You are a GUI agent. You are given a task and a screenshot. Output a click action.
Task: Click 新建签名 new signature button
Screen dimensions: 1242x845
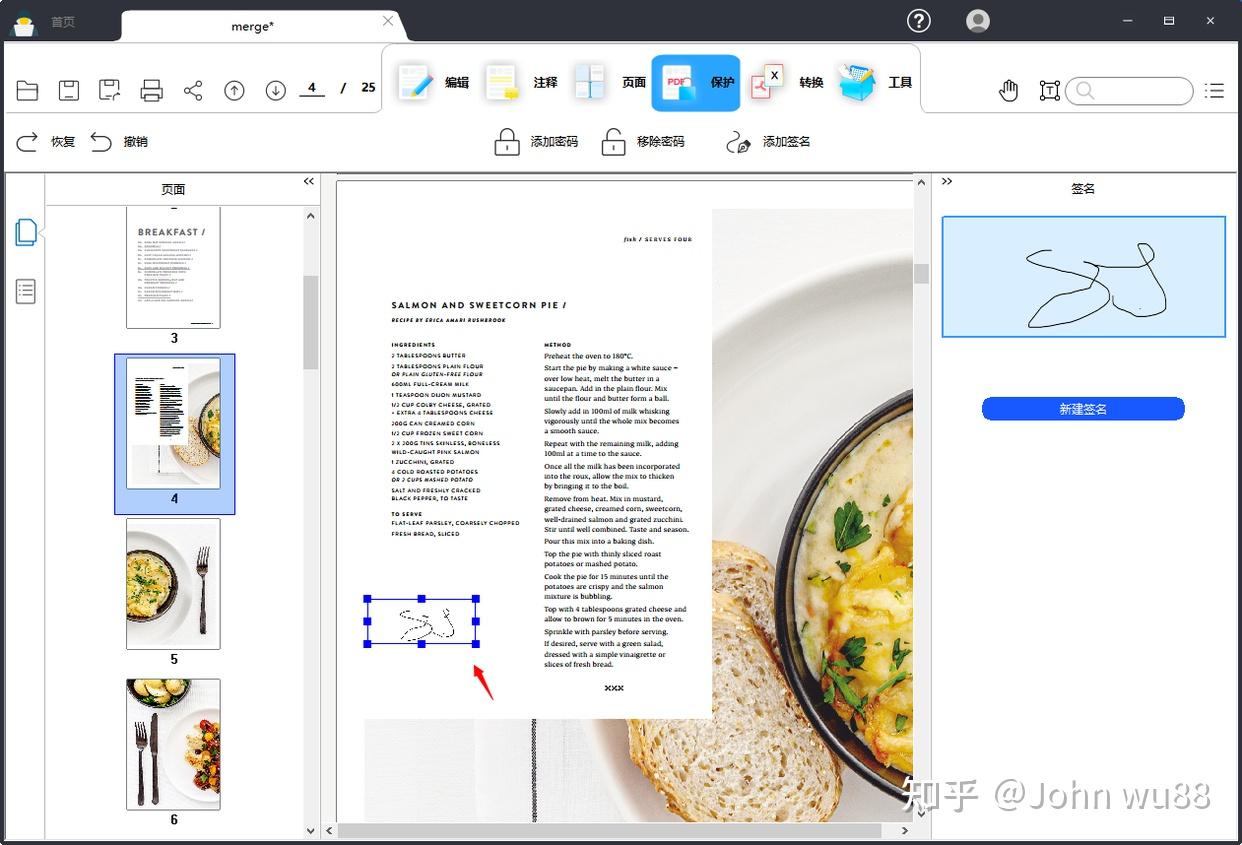pos(1083,409)
